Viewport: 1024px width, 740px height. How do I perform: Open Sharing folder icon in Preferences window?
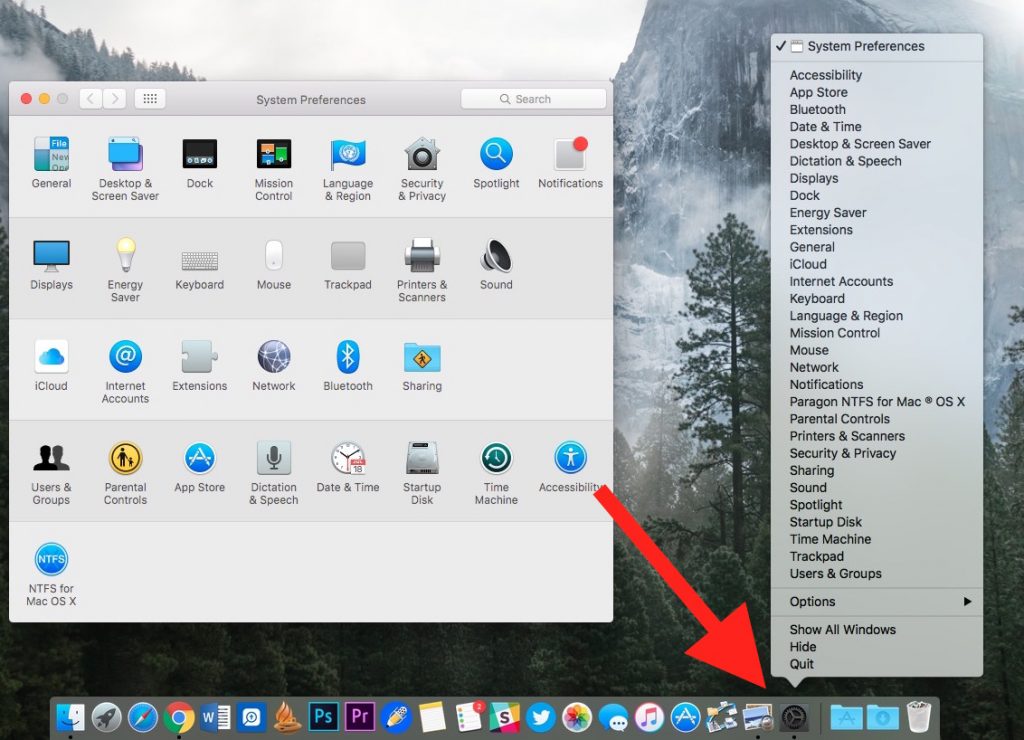tap(422, 357)
